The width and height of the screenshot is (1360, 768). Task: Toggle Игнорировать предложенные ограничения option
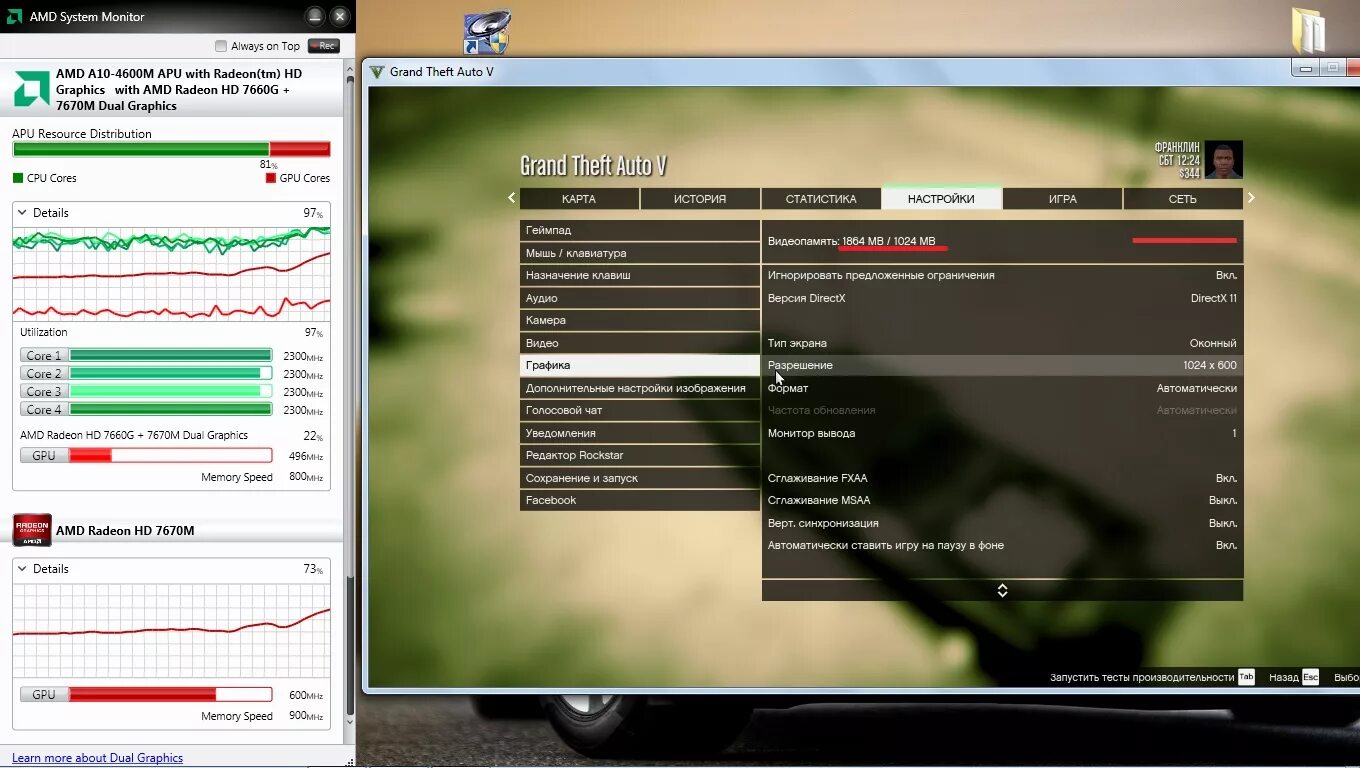click(x=1002, y=276)
